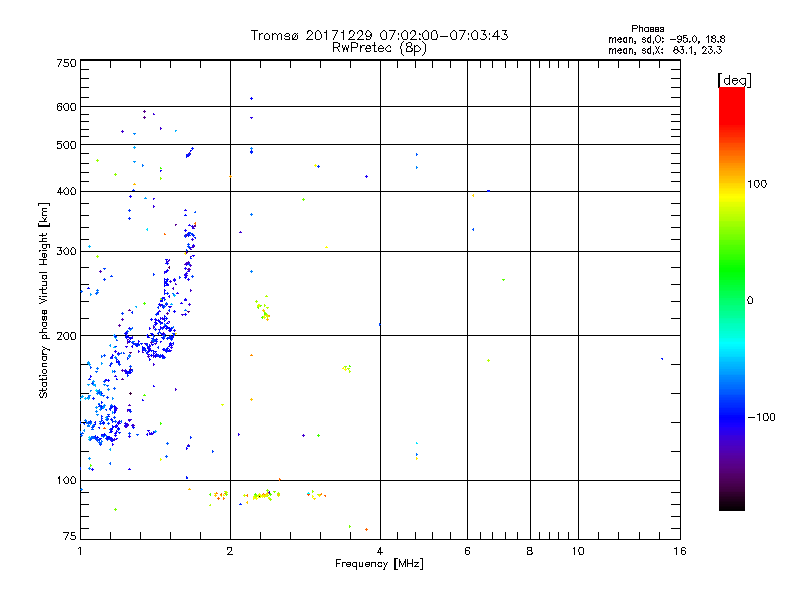Click the y-axis tick label '75'
This screenshot has height=600, width=800.
coord(70,536)
